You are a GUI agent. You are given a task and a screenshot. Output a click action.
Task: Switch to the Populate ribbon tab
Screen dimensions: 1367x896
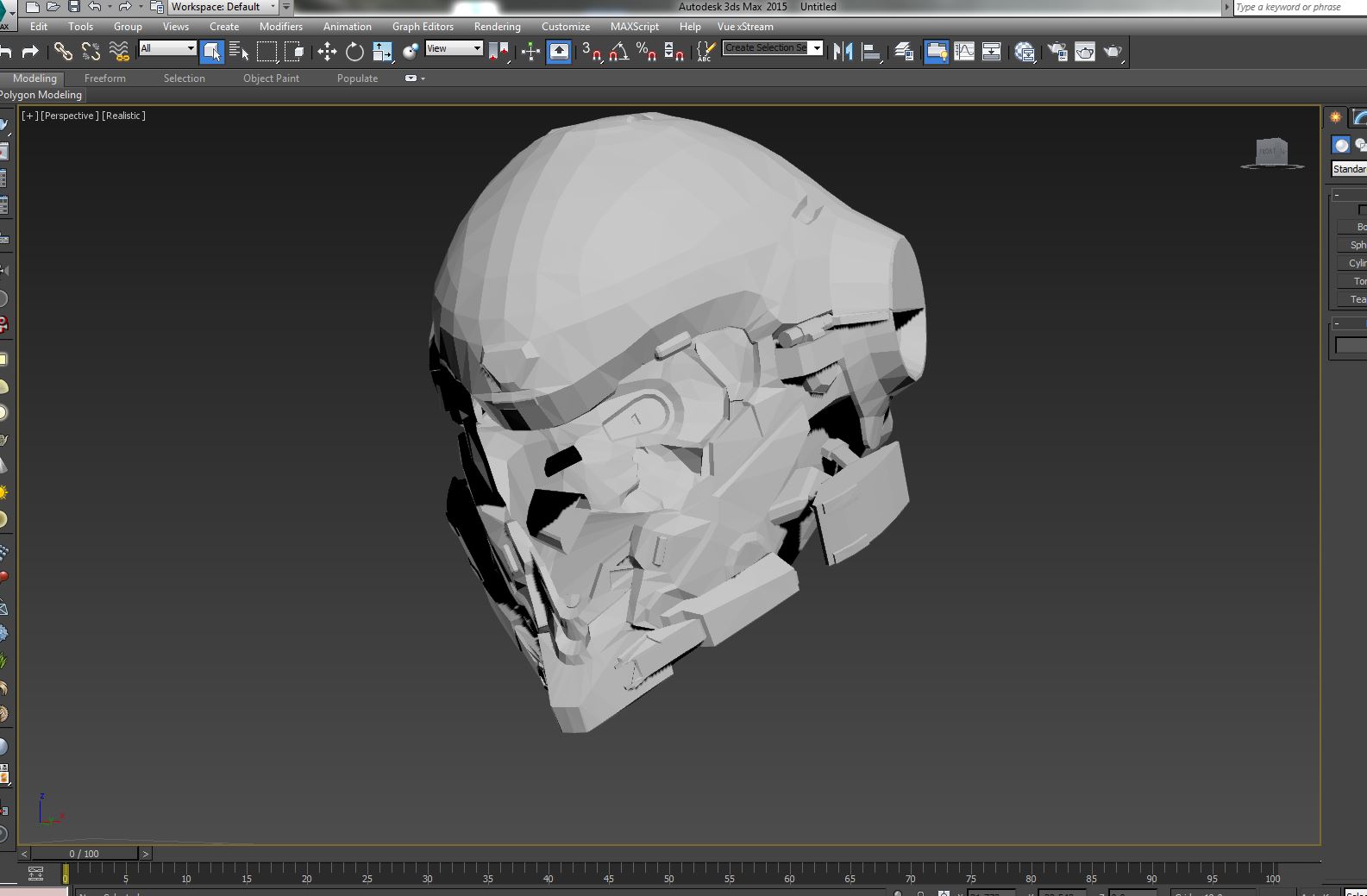point(358,78)
